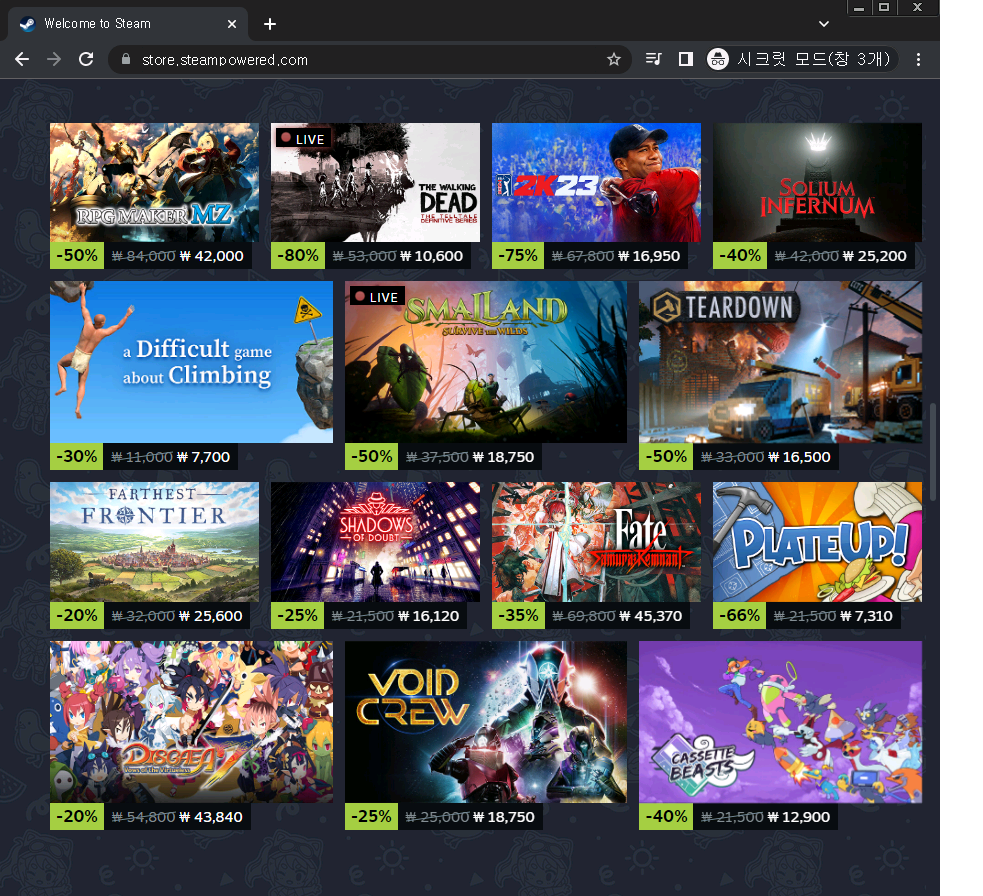Click the -50% discount on RPG Maker MZ
Image resolution: width=983 pixels, height=896 pixels.
77,255
